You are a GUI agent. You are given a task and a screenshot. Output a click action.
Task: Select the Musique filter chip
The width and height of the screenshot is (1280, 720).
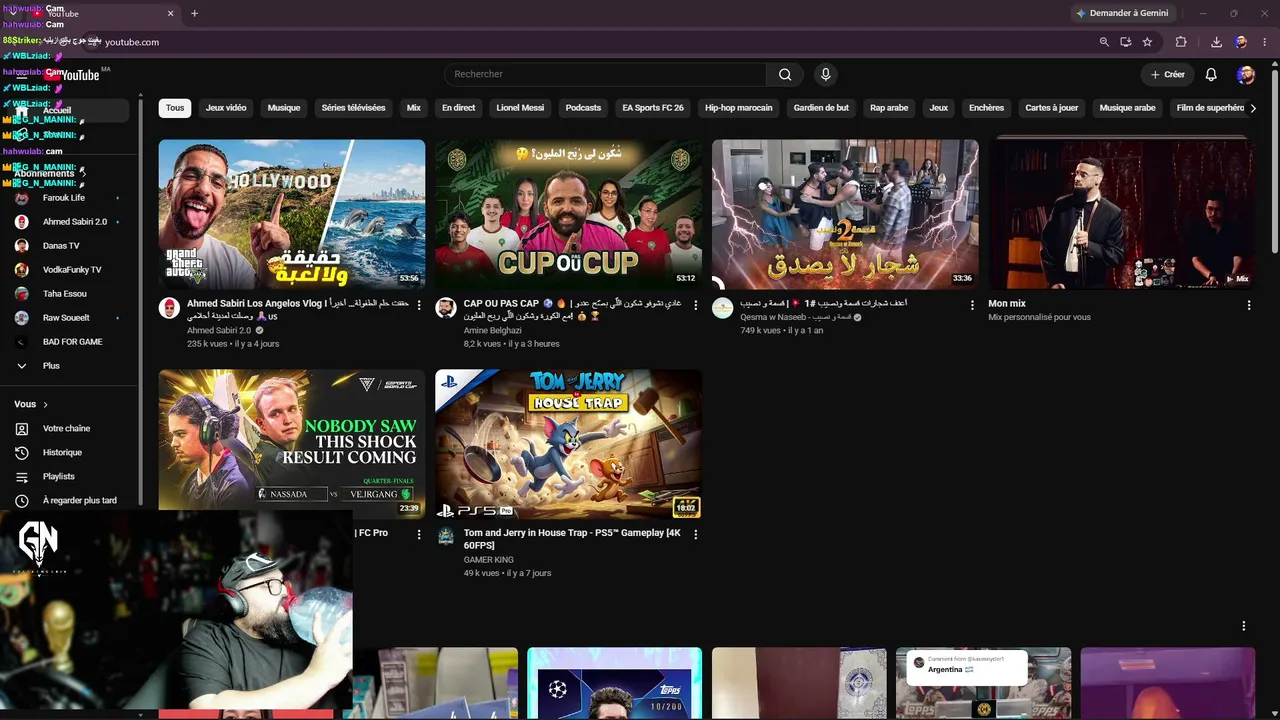[284, 108]
